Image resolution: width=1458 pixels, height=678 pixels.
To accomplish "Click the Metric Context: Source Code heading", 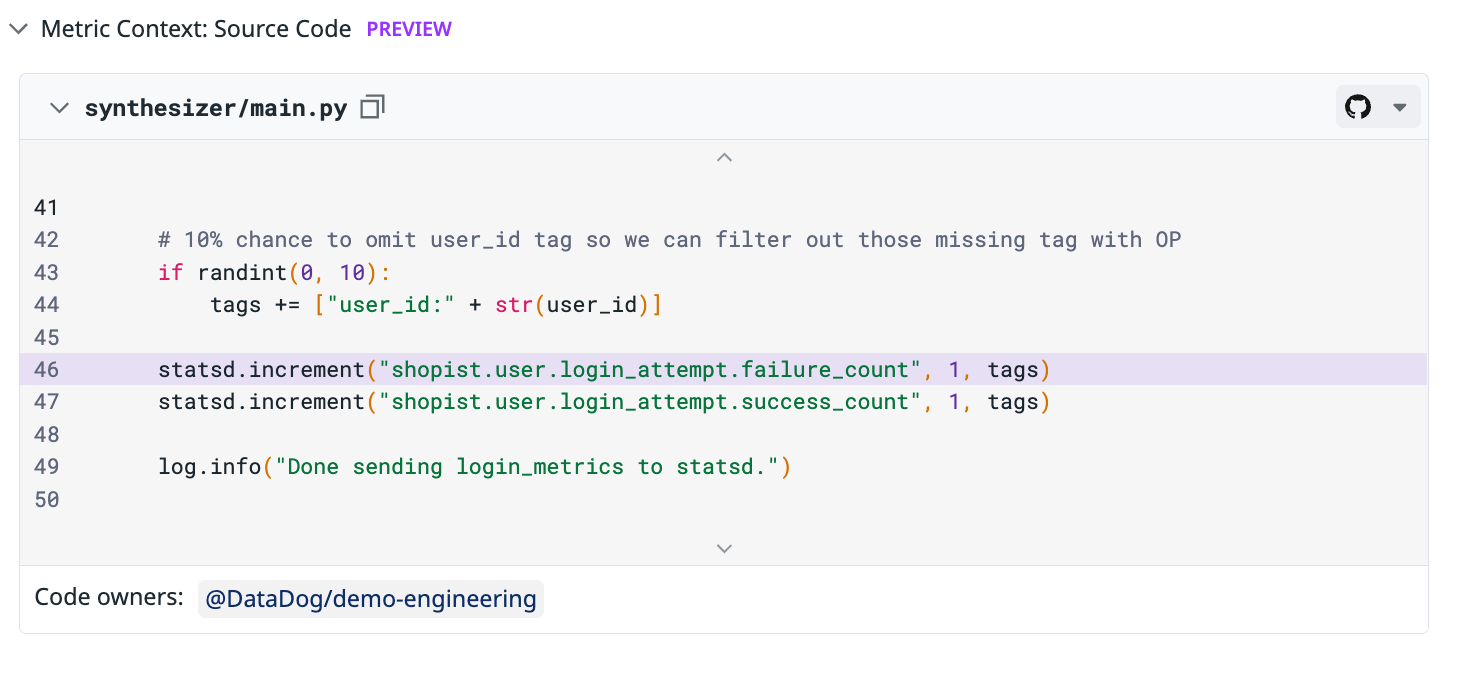I will 196,29.
